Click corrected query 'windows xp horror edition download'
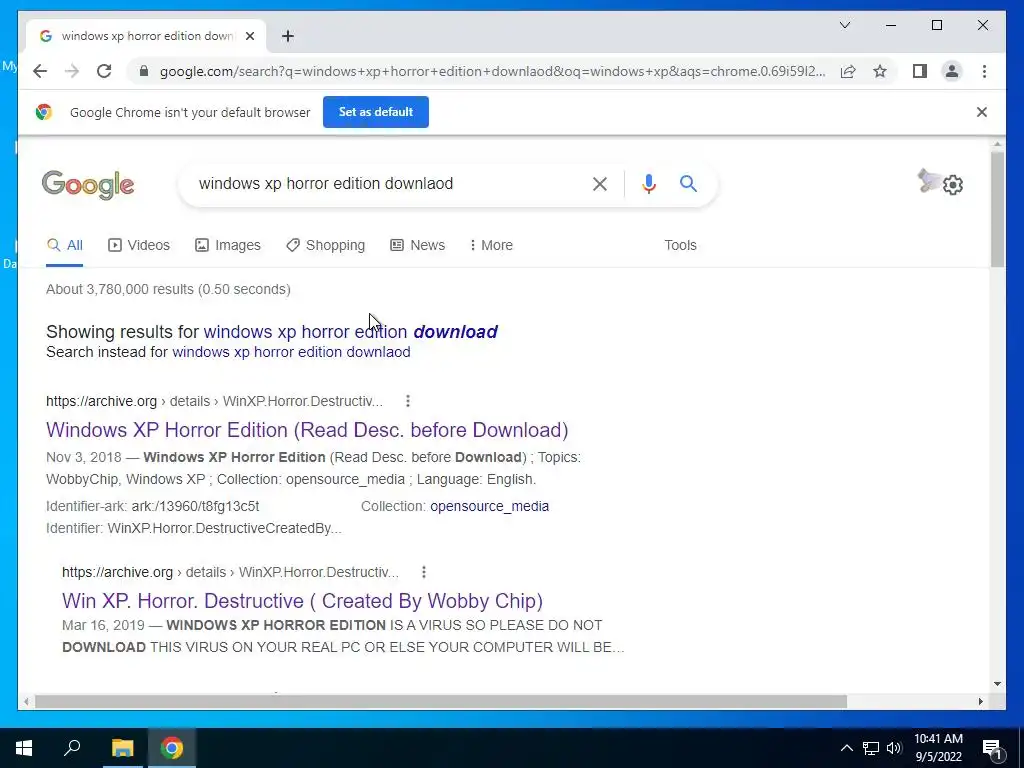Viewport: 1024px width, 768px height. coord(350,332)
